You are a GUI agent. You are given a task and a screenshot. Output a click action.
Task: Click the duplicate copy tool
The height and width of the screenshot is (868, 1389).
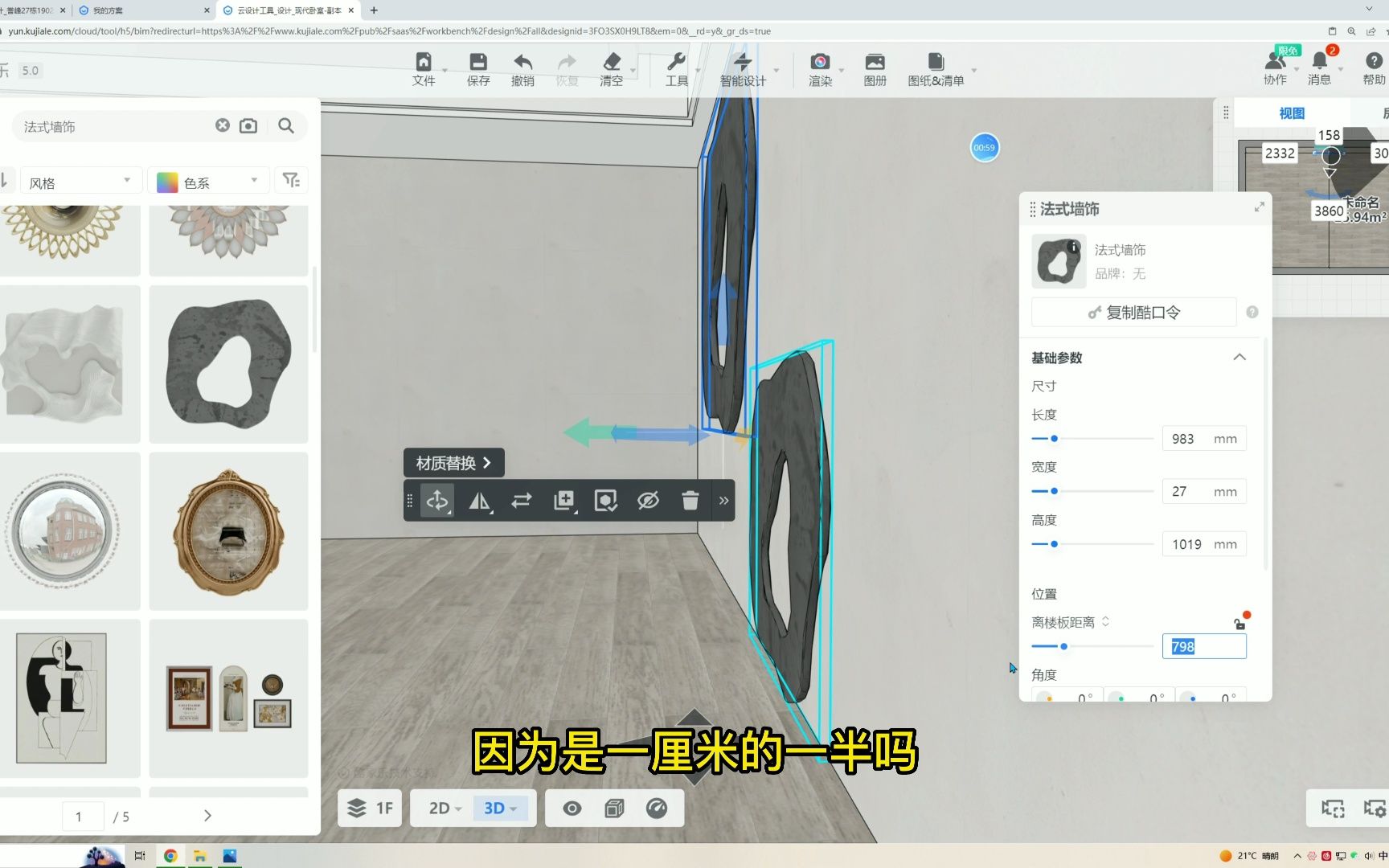click(564, 501)
